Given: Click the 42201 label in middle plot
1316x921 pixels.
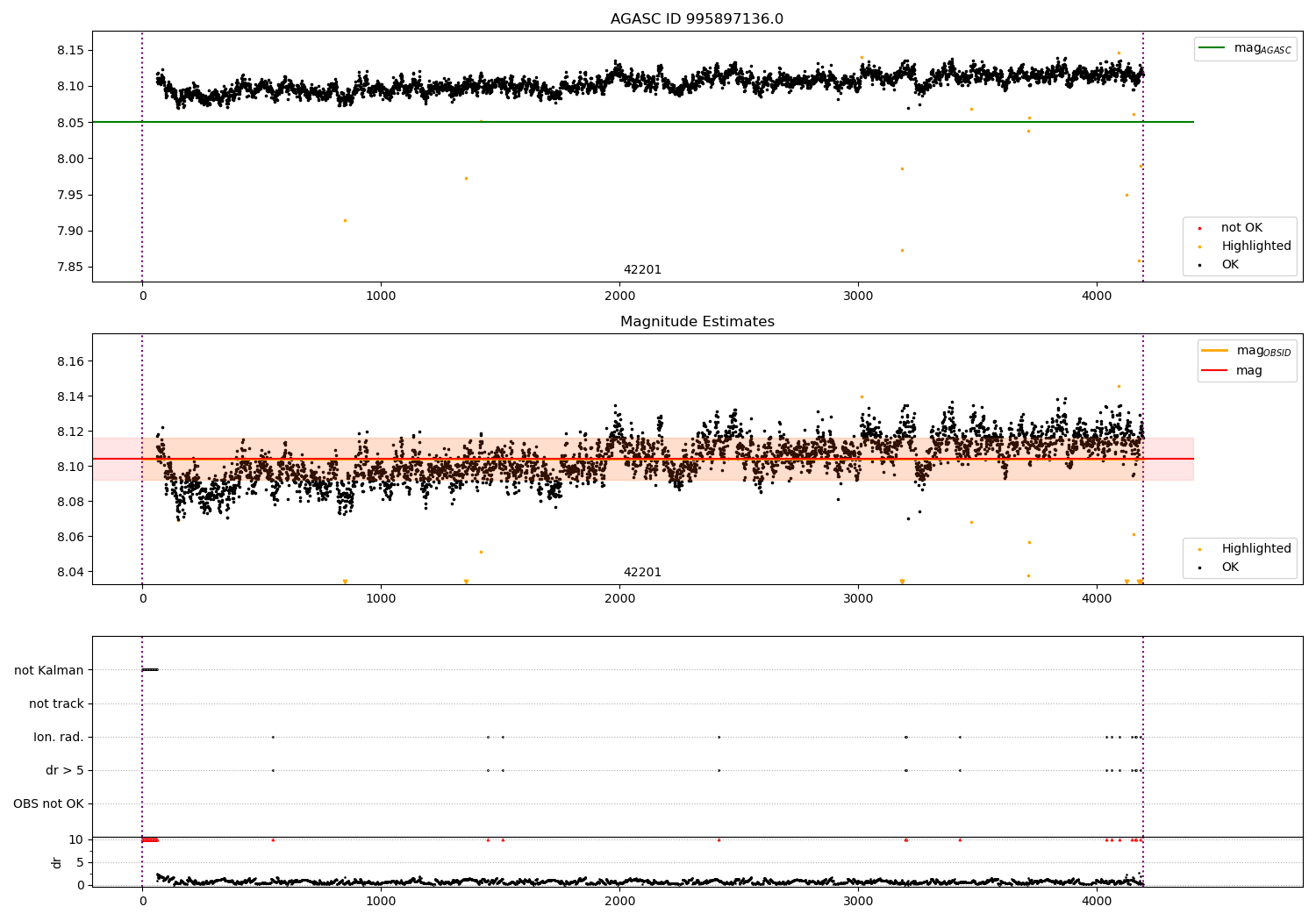Looking at the screenshot, I should [642, 573].
